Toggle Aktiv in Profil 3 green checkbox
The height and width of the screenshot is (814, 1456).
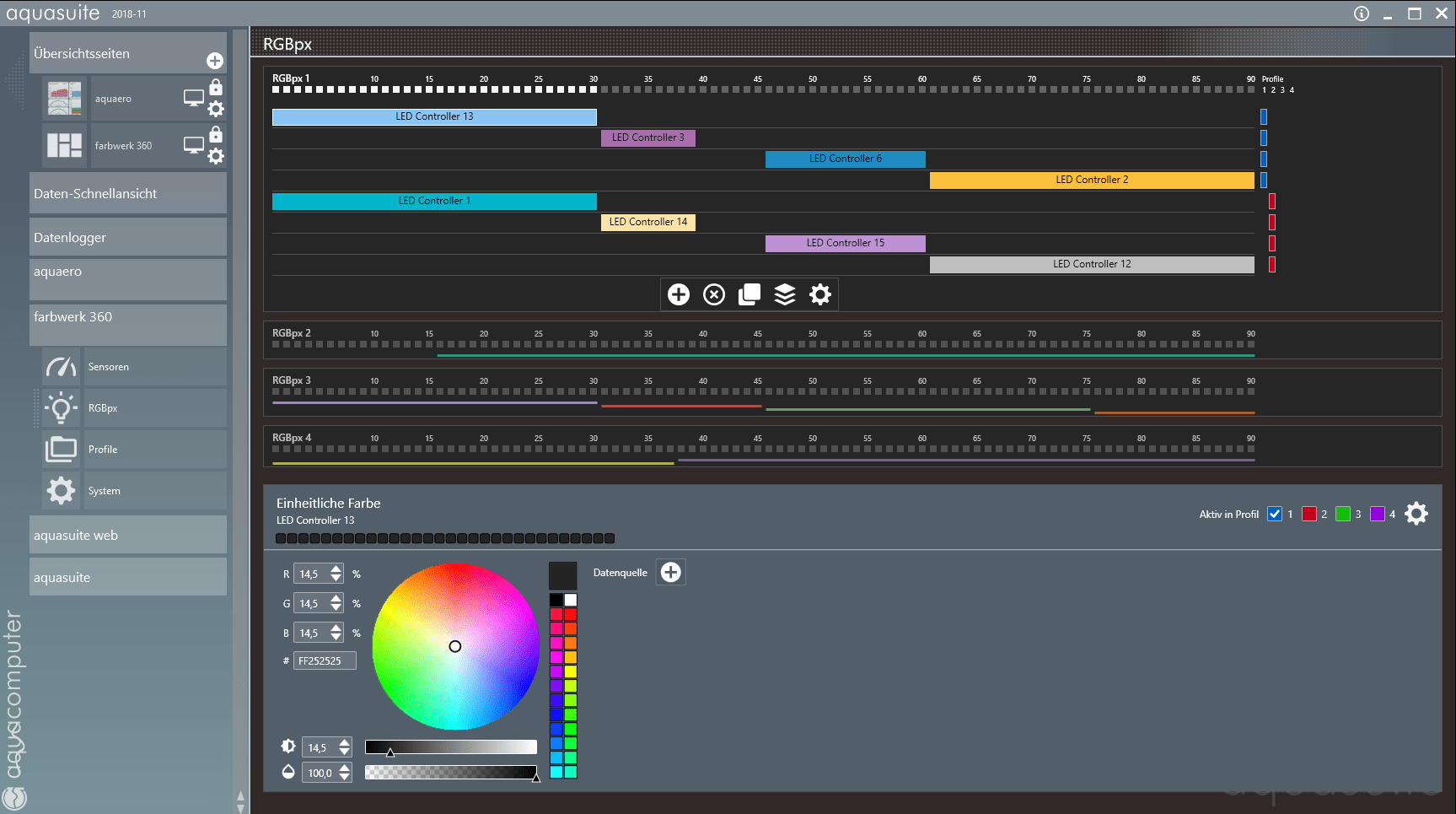[x=1343, y=514]
